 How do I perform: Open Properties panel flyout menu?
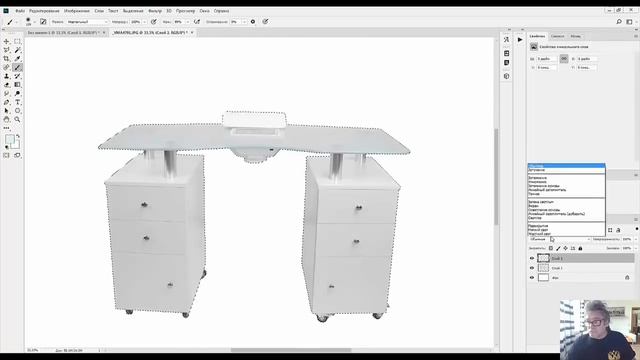[x=636, y=36]
